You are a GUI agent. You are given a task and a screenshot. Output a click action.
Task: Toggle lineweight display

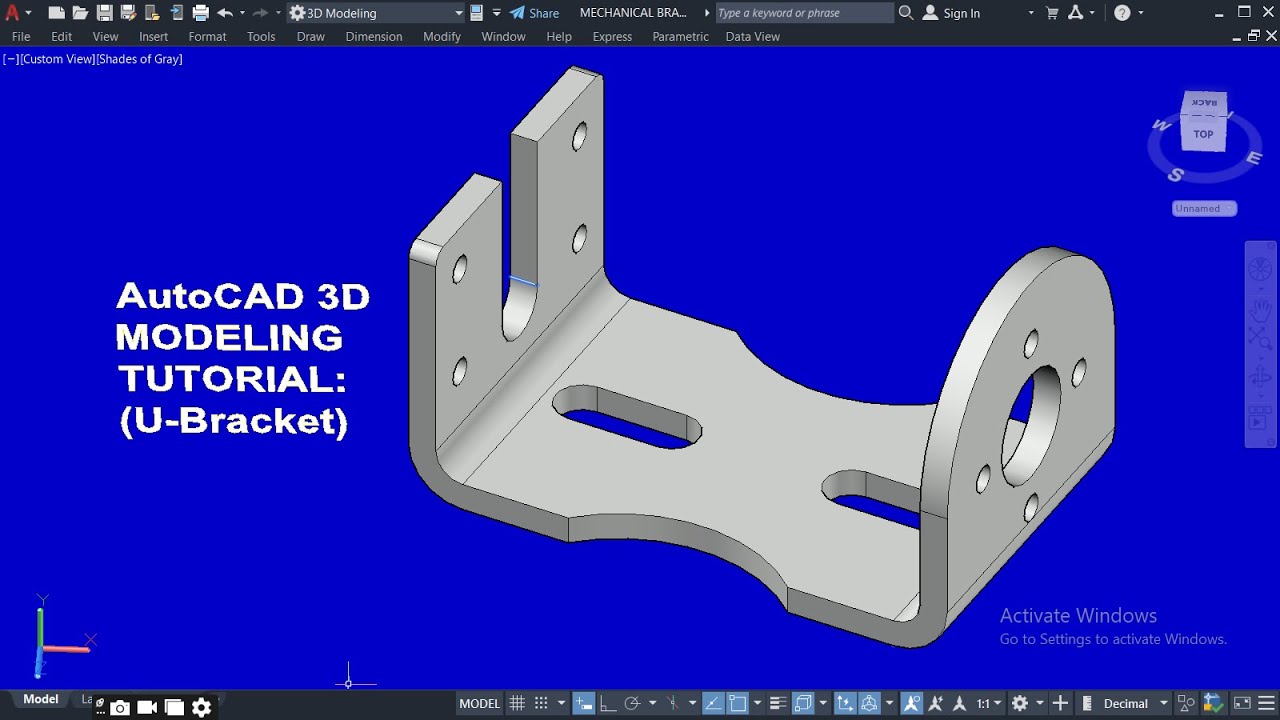click(x=779, y=703)
